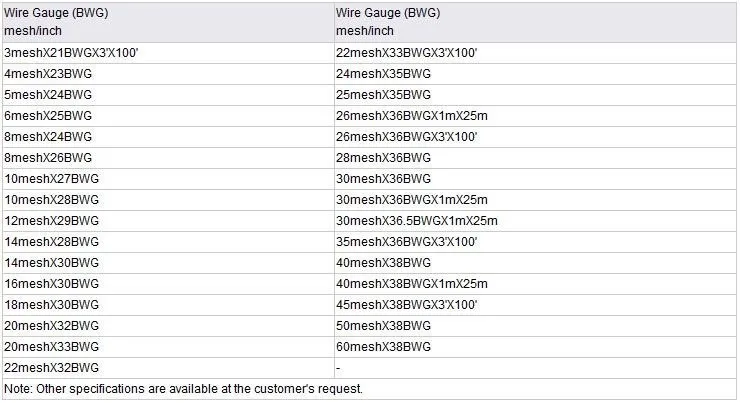Screen dimensions: 740x403
Task: Click the 30meshX36.5BWGX1mX25m cell
Action: [x=535, y=221]
